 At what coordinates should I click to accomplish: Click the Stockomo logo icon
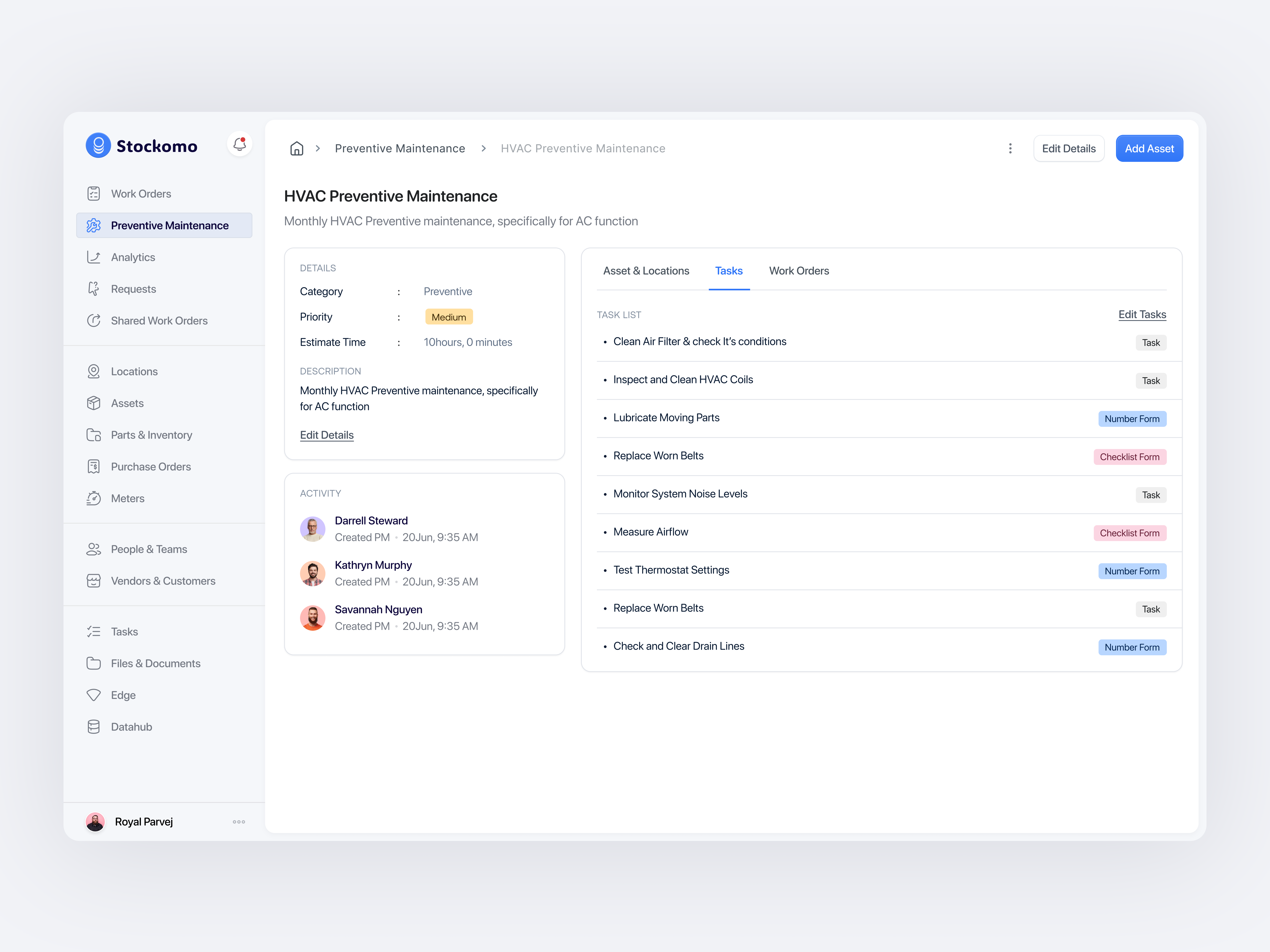[x=98, y=145]
